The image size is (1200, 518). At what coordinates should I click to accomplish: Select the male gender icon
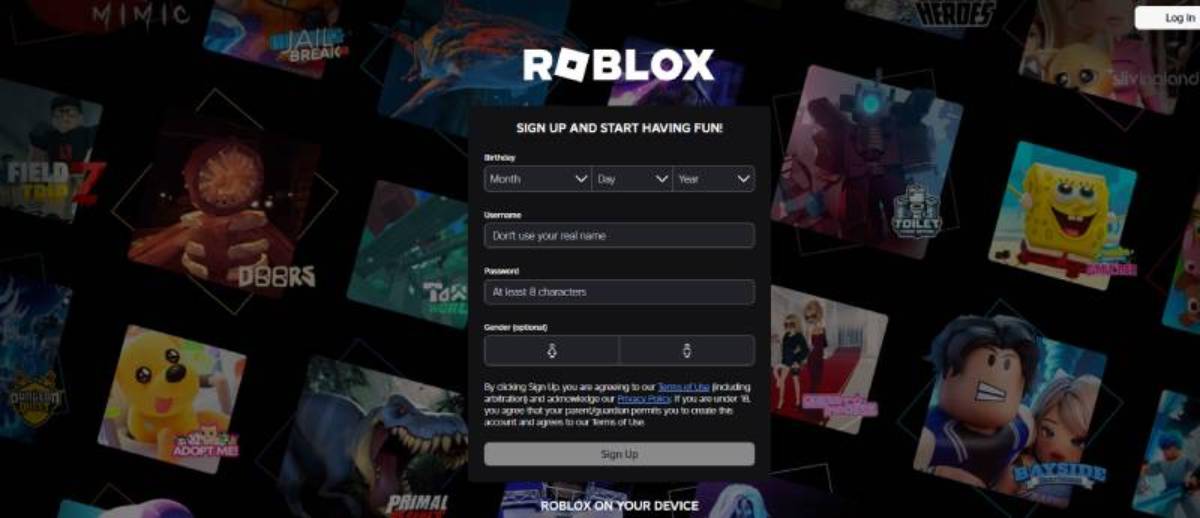(x=687, y=350)
